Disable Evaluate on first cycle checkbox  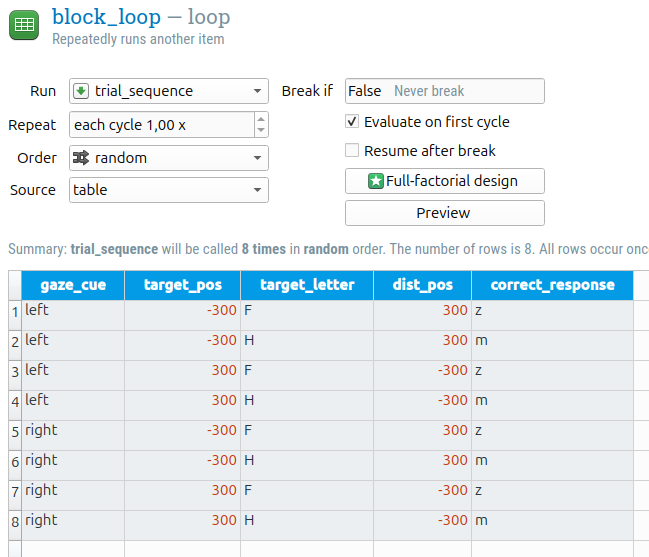[352, 122]
